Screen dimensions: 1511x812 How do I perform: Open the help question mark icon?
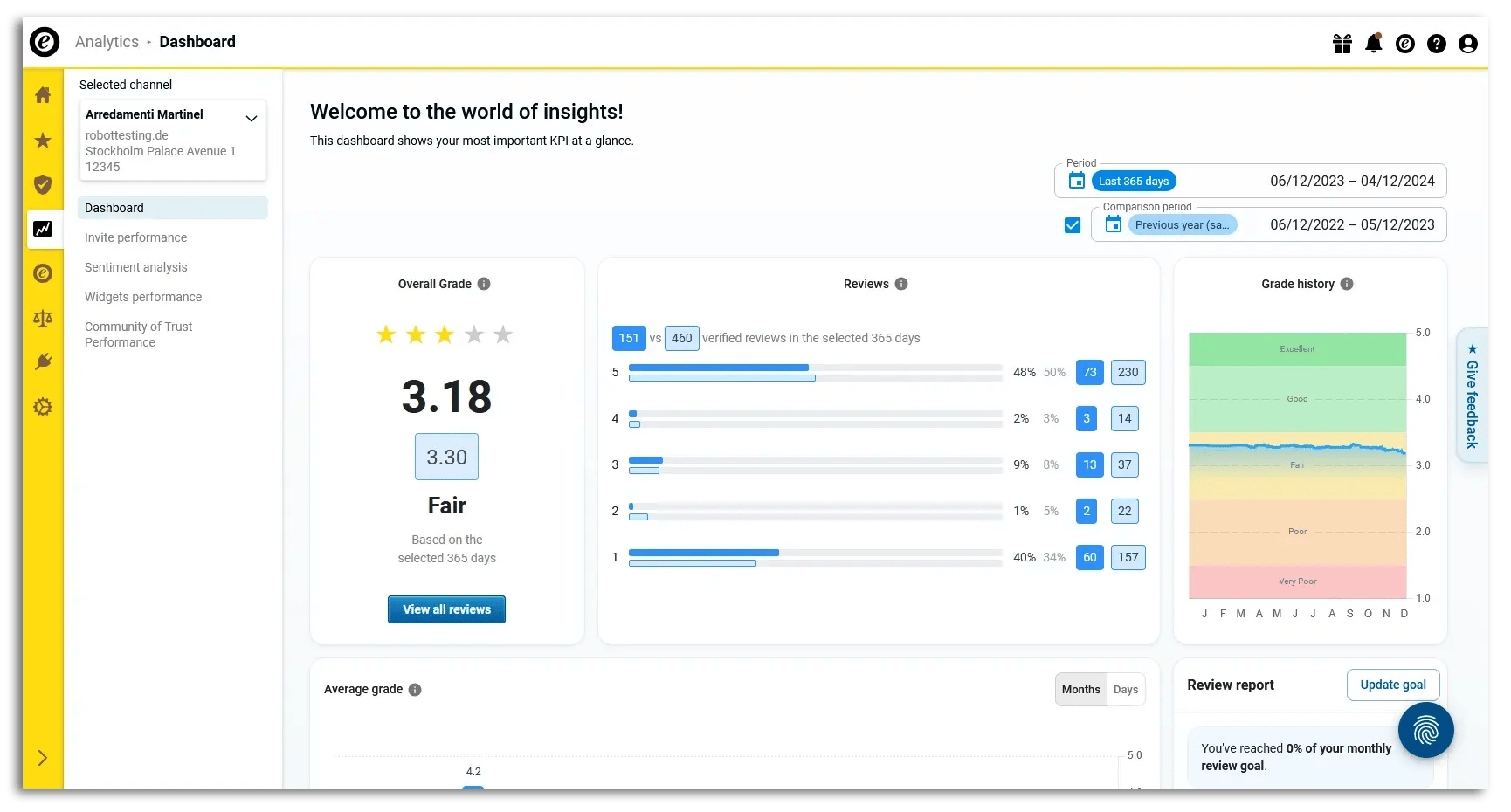1437,45
